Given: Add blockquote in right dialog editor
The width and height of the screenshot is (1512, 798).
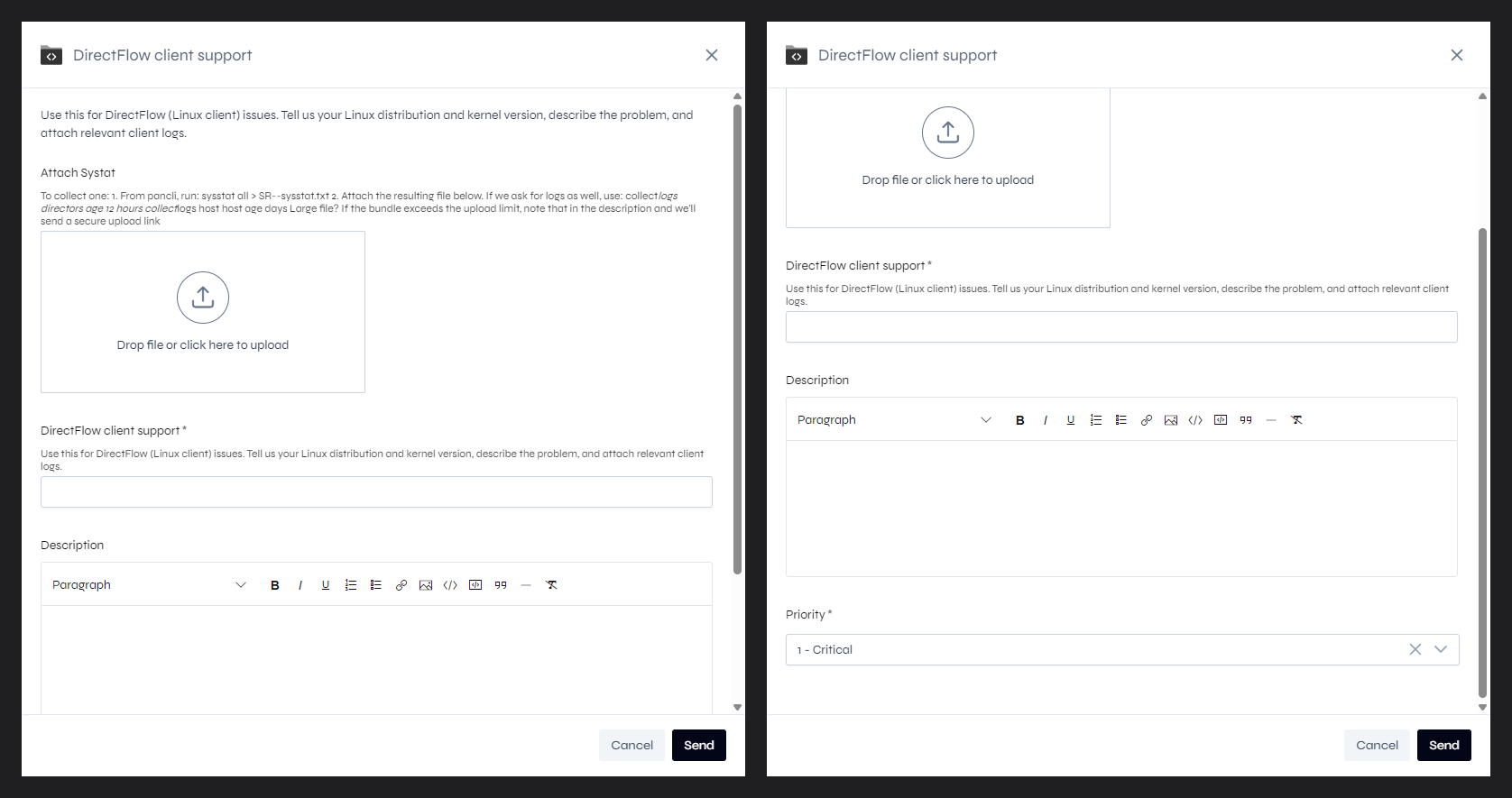Looking at the screenshot, I should pos(1246,420).
